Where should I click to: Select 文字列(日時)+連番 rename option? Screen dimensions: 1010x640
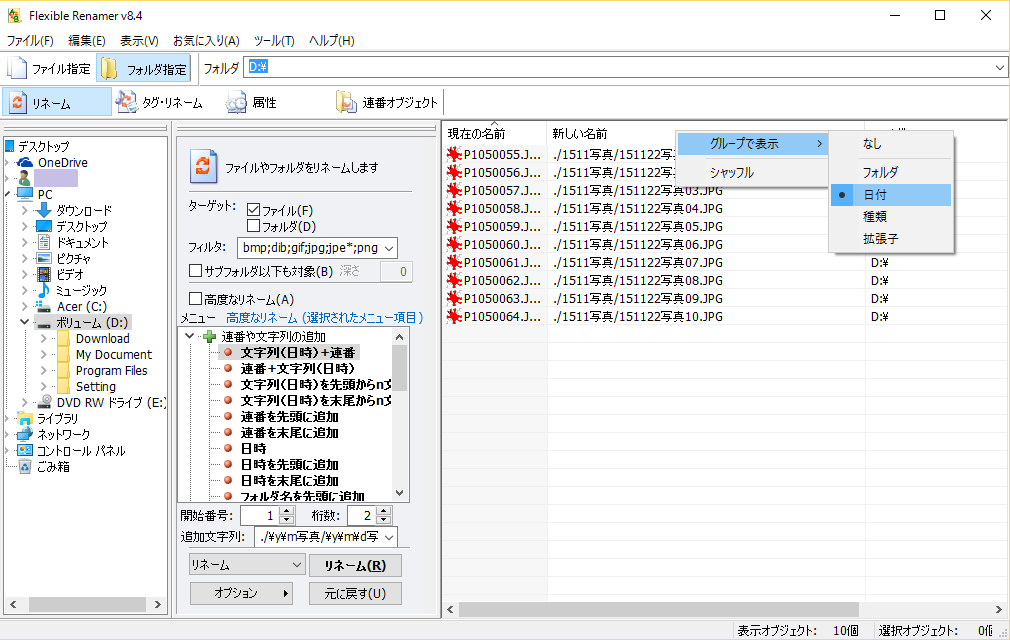click(x=298, y=352)
